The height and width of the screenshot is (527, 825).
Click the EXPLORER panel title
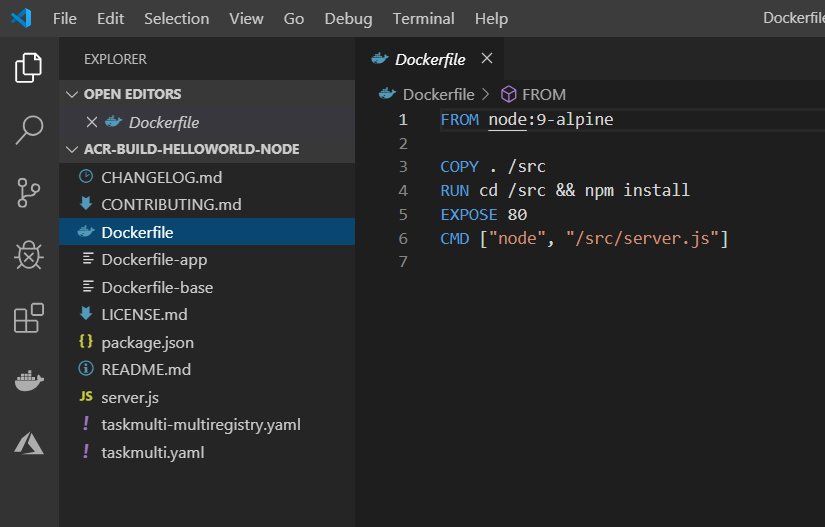[115, 59]
